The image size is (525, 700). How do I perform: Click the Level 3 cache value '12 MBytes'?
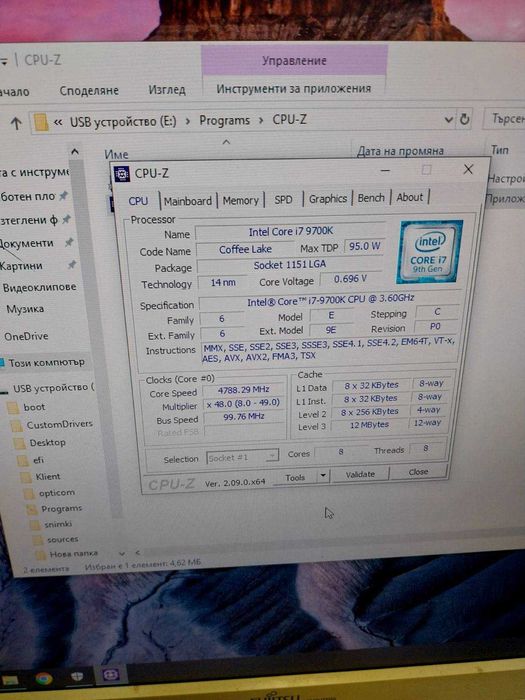(369, 425)
